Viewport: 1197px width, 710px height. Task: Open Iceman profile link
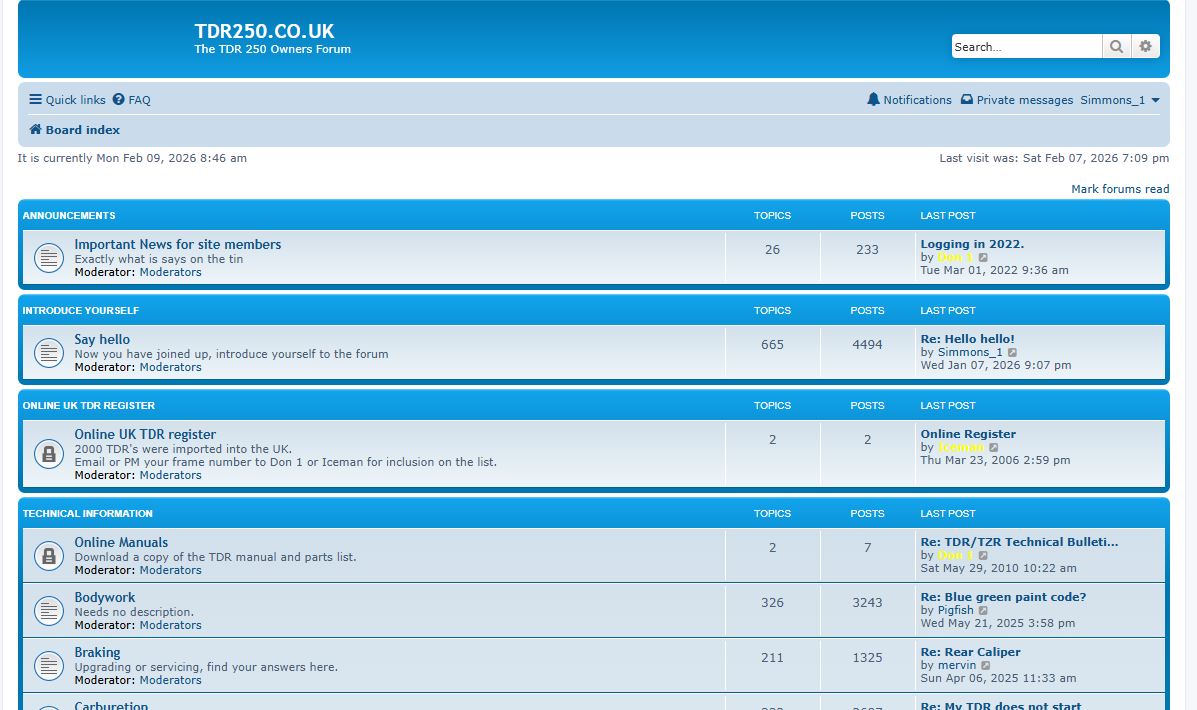(x=960, y=447)
